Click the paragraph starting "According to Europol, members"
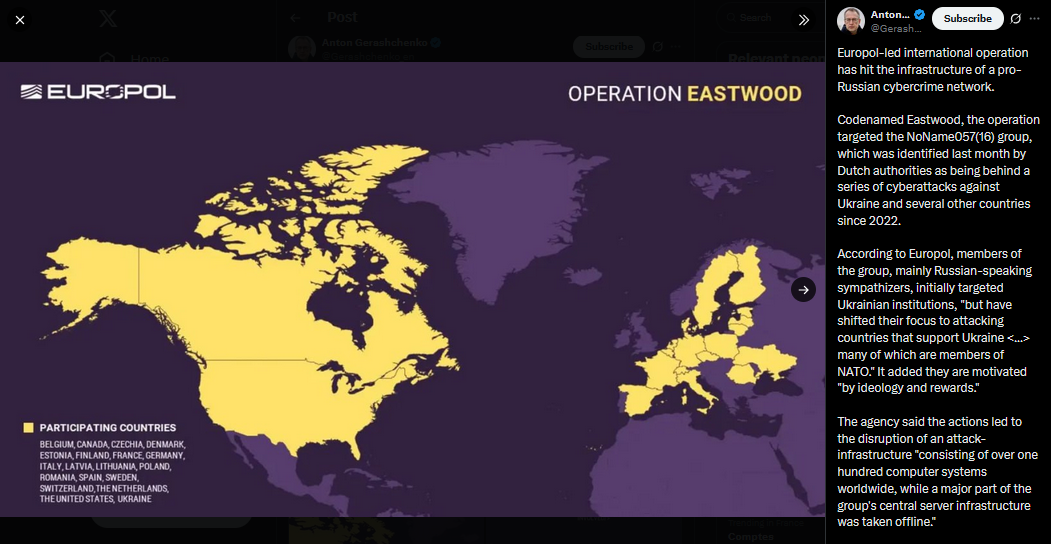The height and width of the screenshot is (544, 1051). tap(936, 321)
